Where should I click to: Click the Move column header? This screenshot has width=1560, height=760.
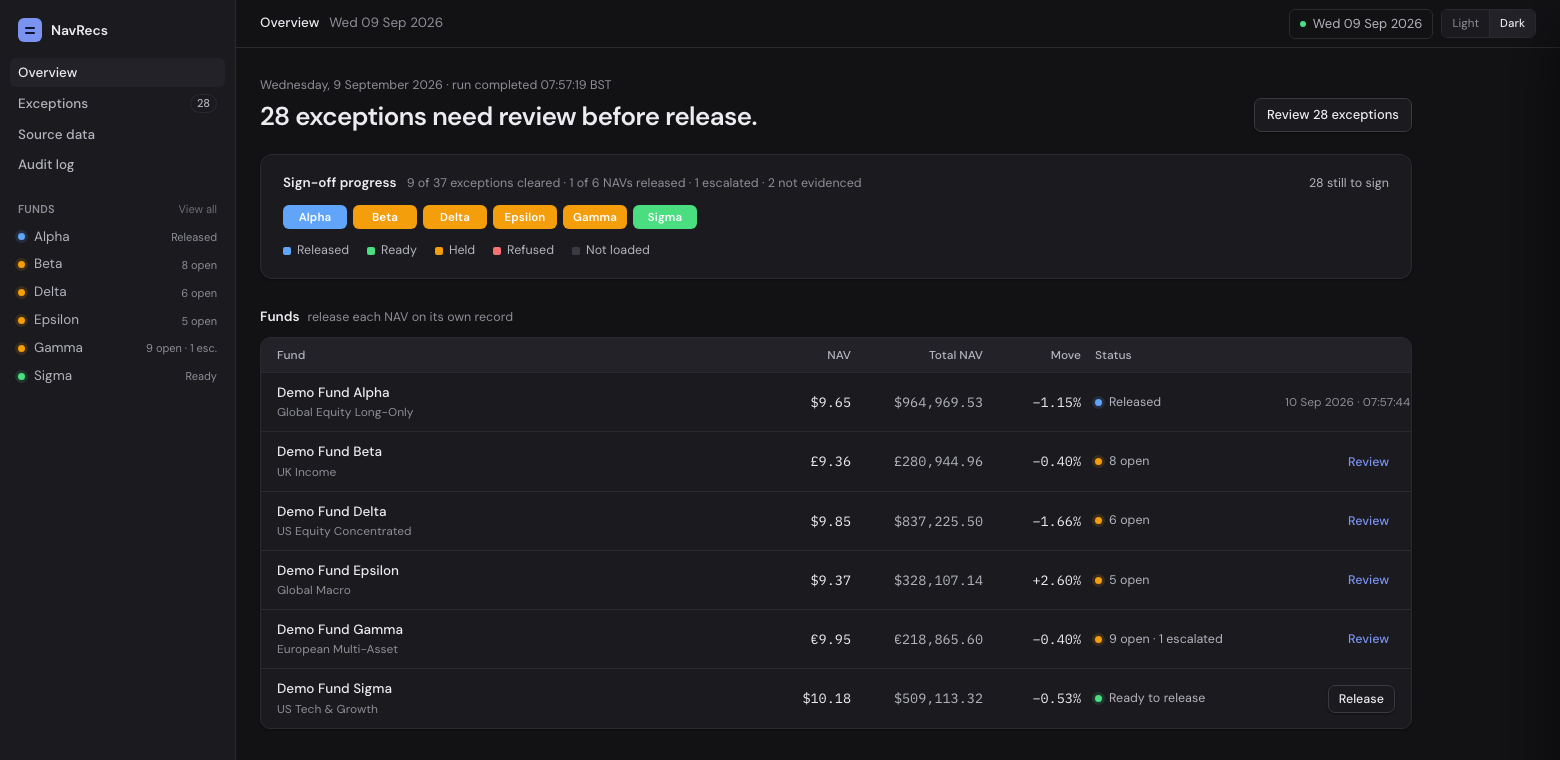(1065, 355)
